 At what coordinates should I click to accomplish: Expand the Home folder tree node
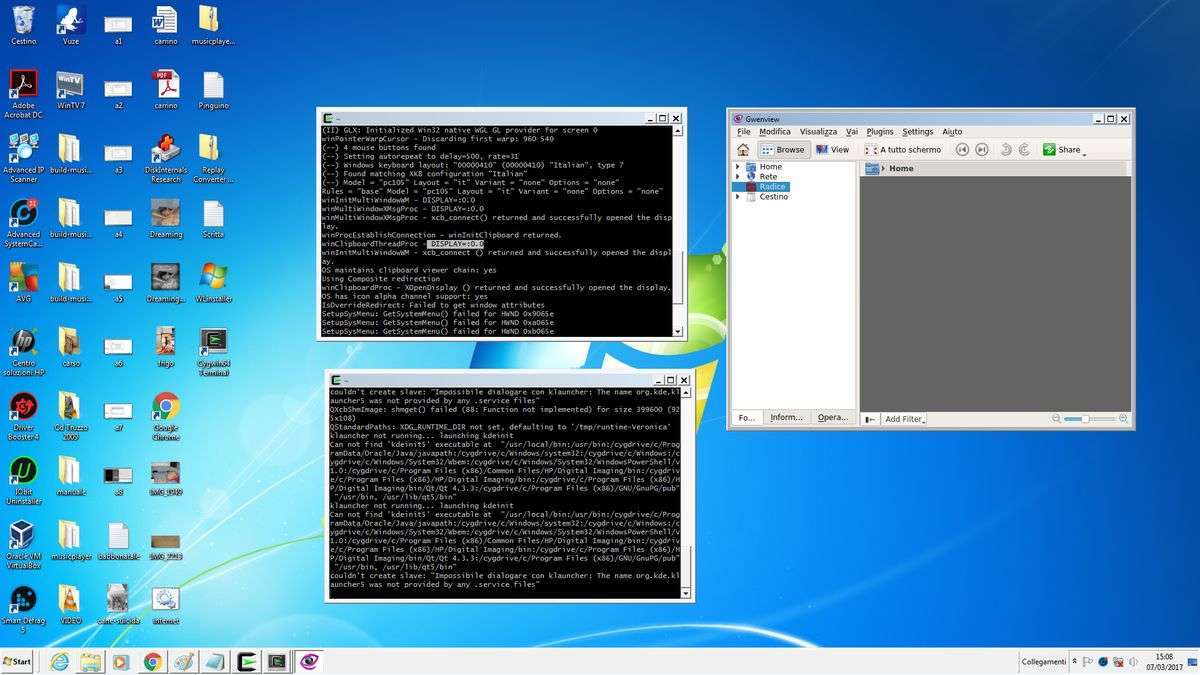(x=738, y=167)
